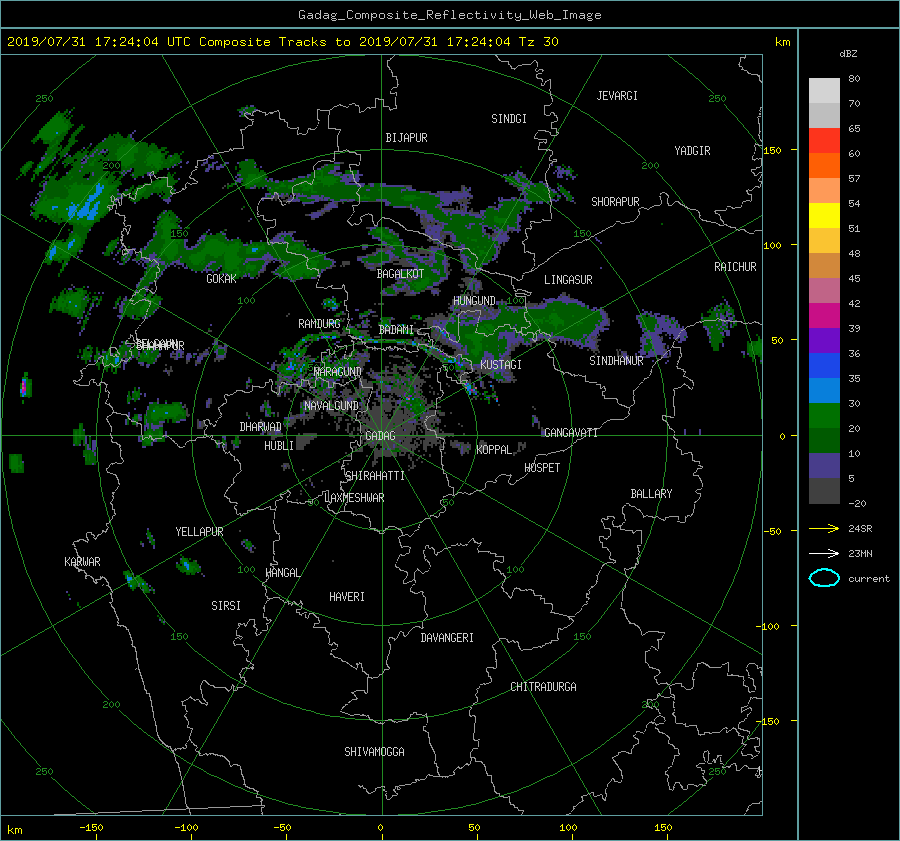900x841 pixels.
Task: Click the BIJAPUR city label
Action: [x=406, y=138]
